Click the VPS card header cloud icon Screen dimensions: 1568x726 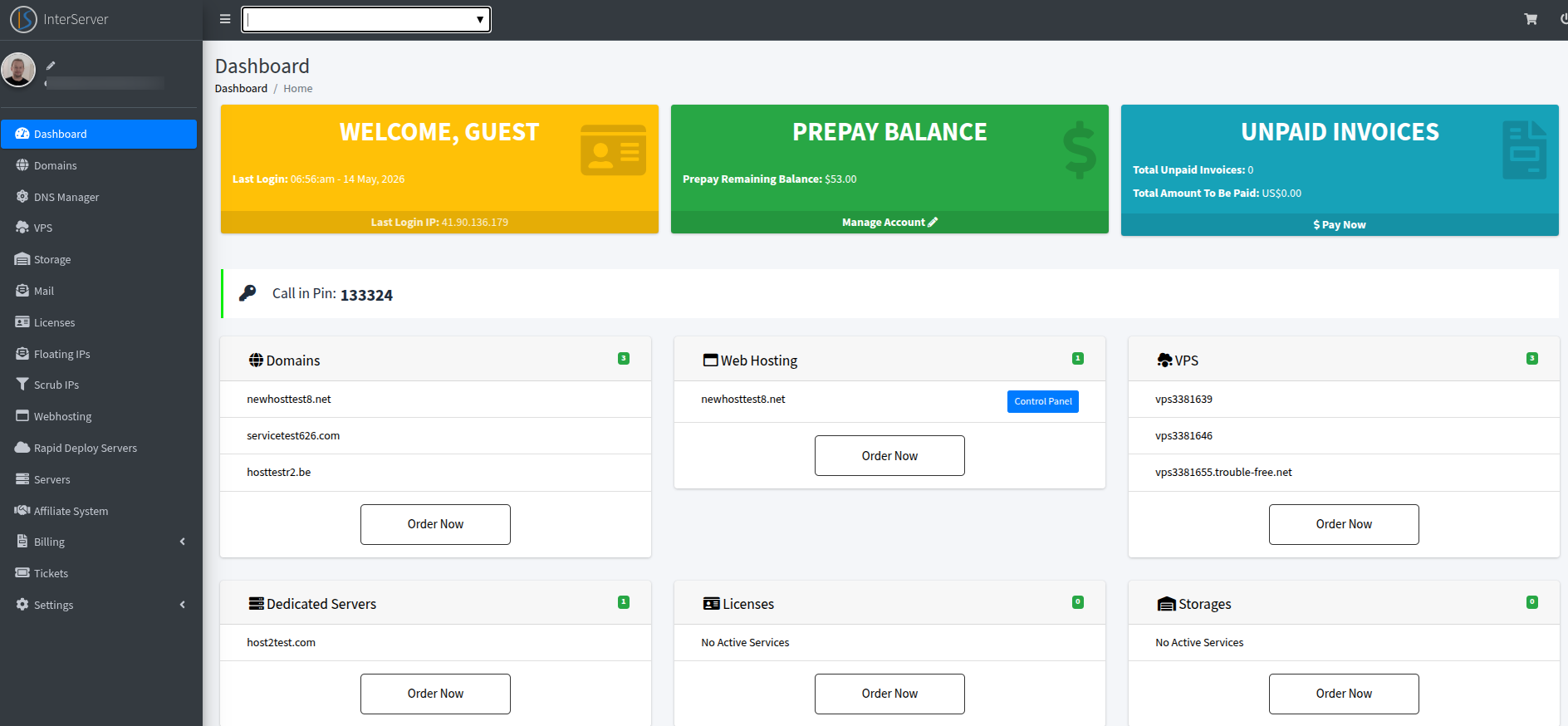pyautogui.click(x=1164, y=360)
